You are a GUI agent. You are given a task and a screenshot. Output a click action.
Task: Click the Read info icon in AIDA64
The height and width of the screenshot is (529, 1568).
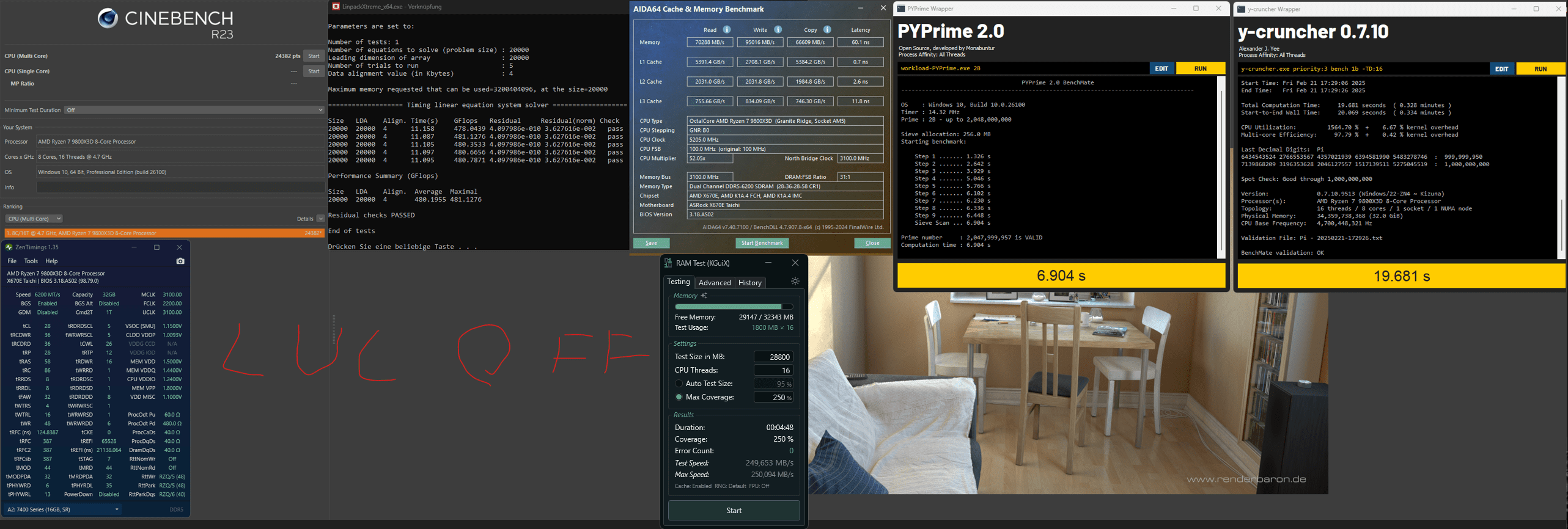tap(727, 29)
